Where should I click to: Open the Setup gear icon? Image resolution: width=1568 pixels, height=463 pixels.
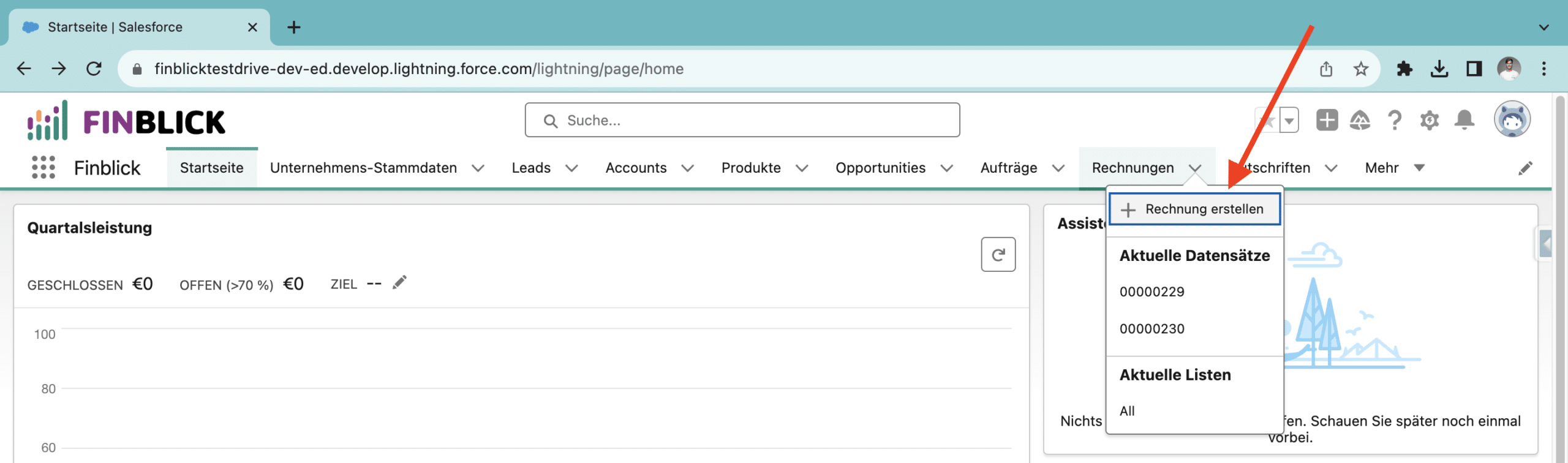pyautogui.click(x=1429, y=120)
